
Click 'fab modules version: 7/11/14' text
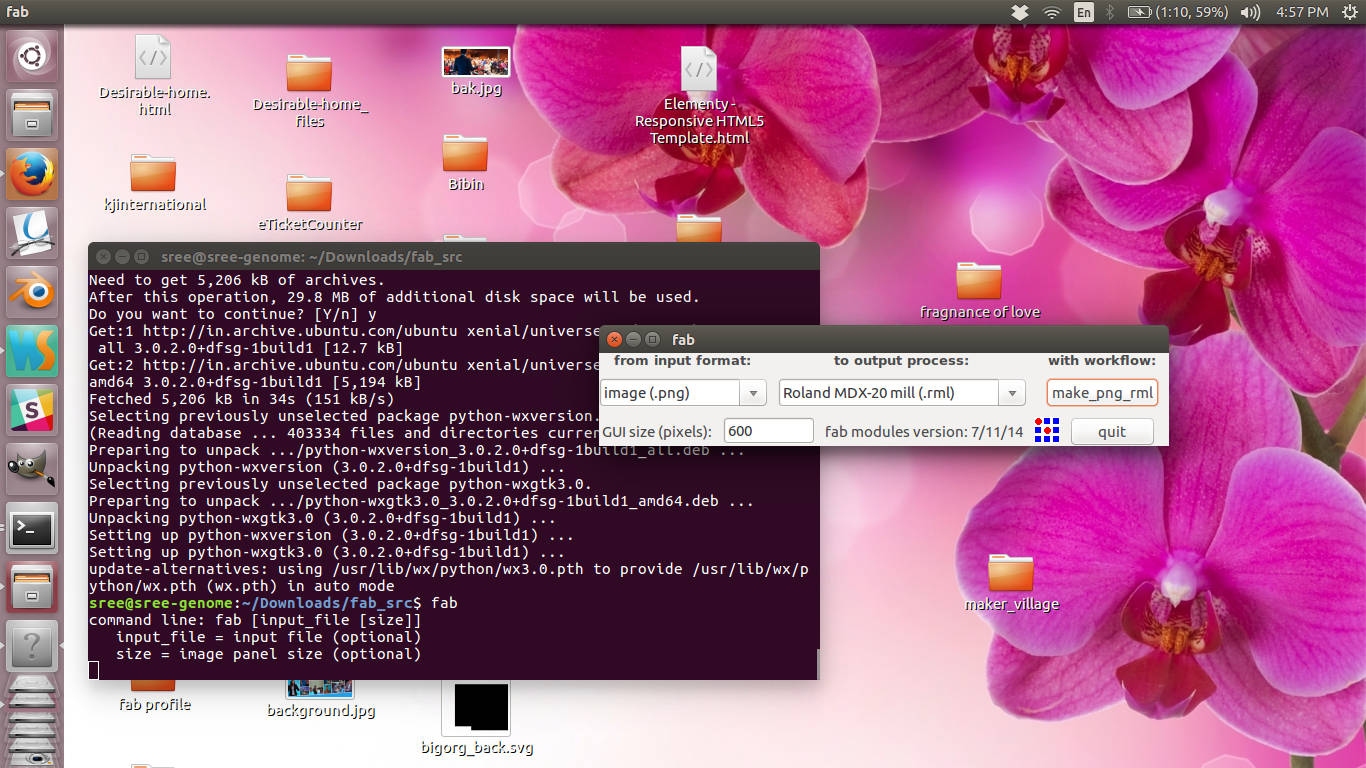(924, 432)
